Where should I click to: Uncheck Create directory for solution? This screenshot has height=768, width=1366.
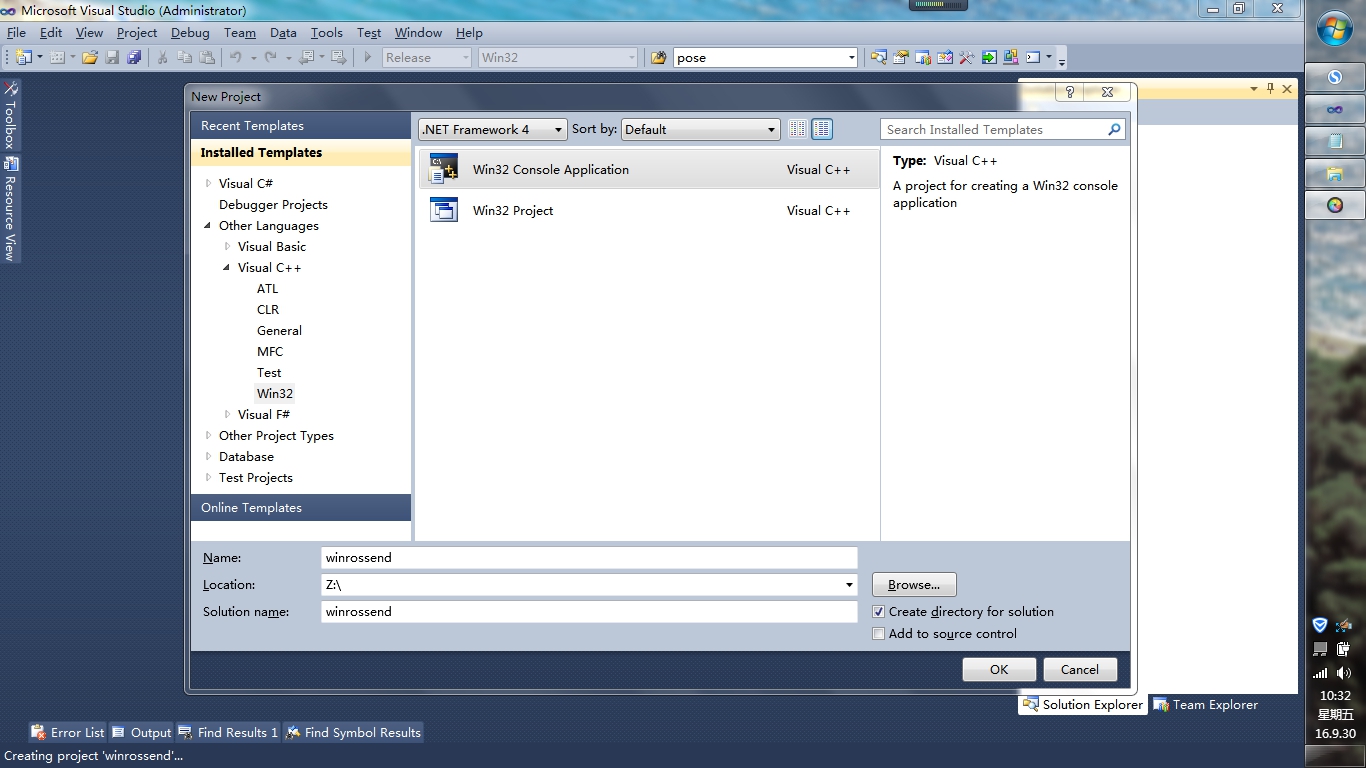click(879, 612)
